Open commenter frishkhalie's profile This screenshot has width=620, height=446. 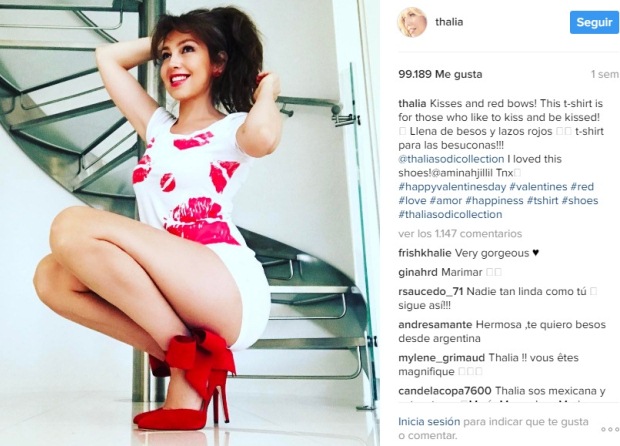click(425, 253)
